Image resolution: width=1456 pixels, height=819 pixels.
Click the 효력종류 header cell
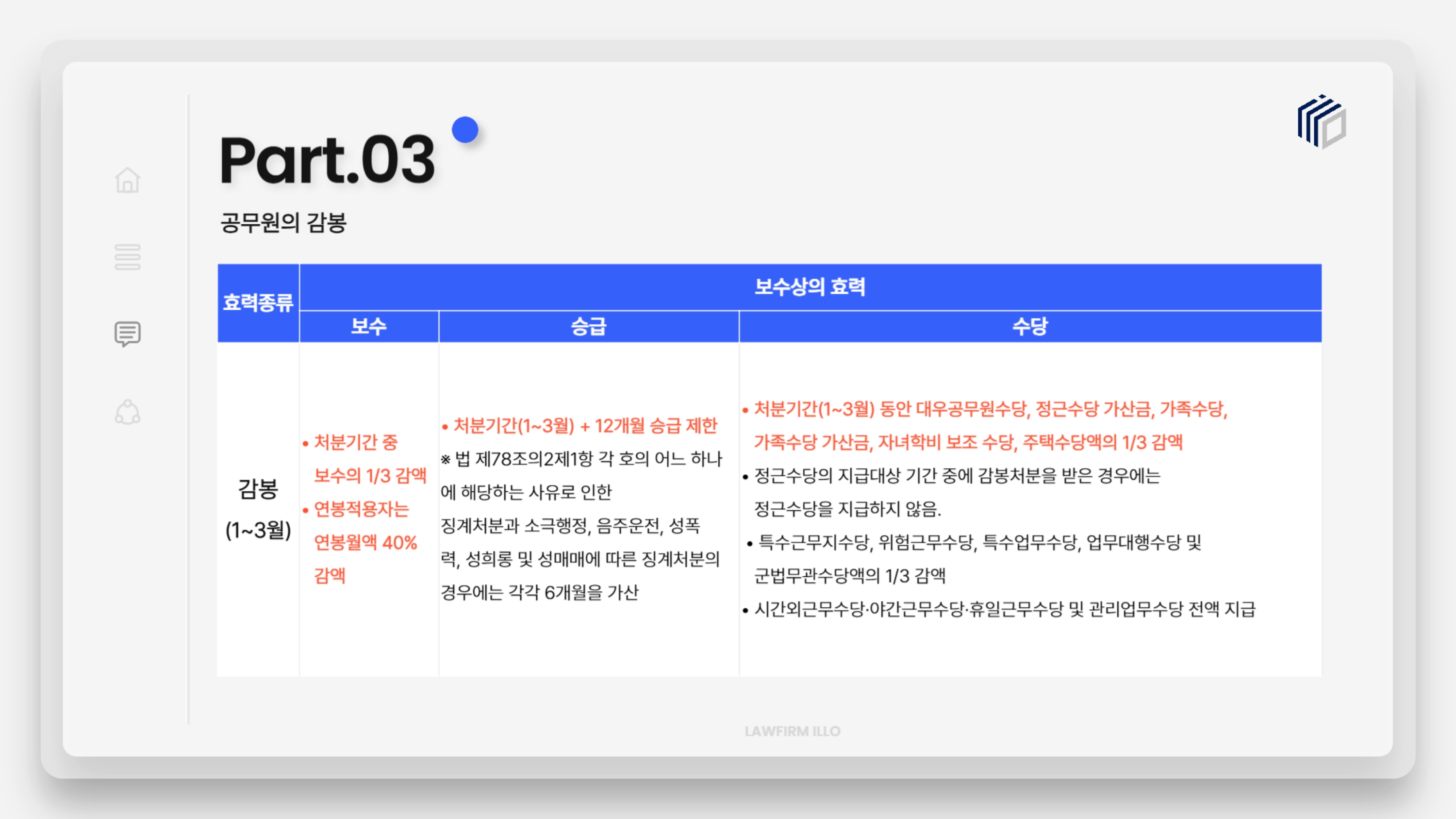(258, 303)
